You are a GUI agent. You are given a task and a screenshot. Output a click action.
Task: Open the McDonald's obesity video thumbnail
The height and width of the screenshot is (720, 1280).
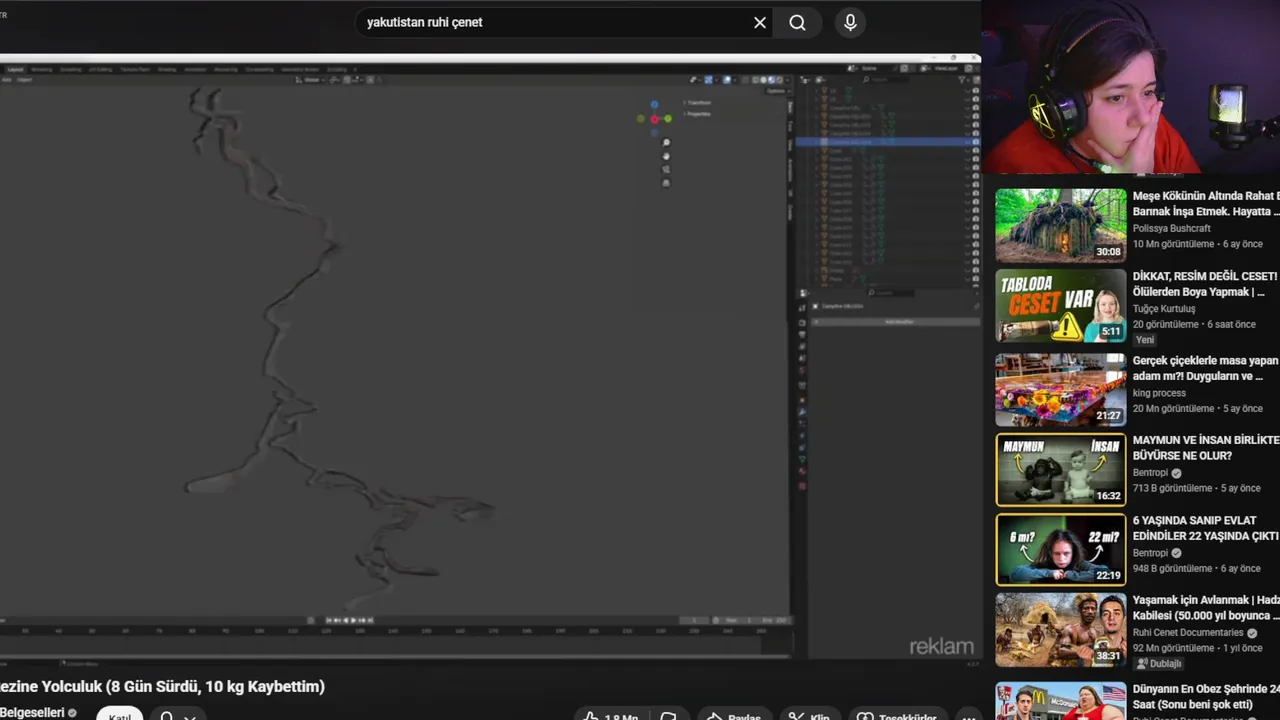coord(1060,700)
